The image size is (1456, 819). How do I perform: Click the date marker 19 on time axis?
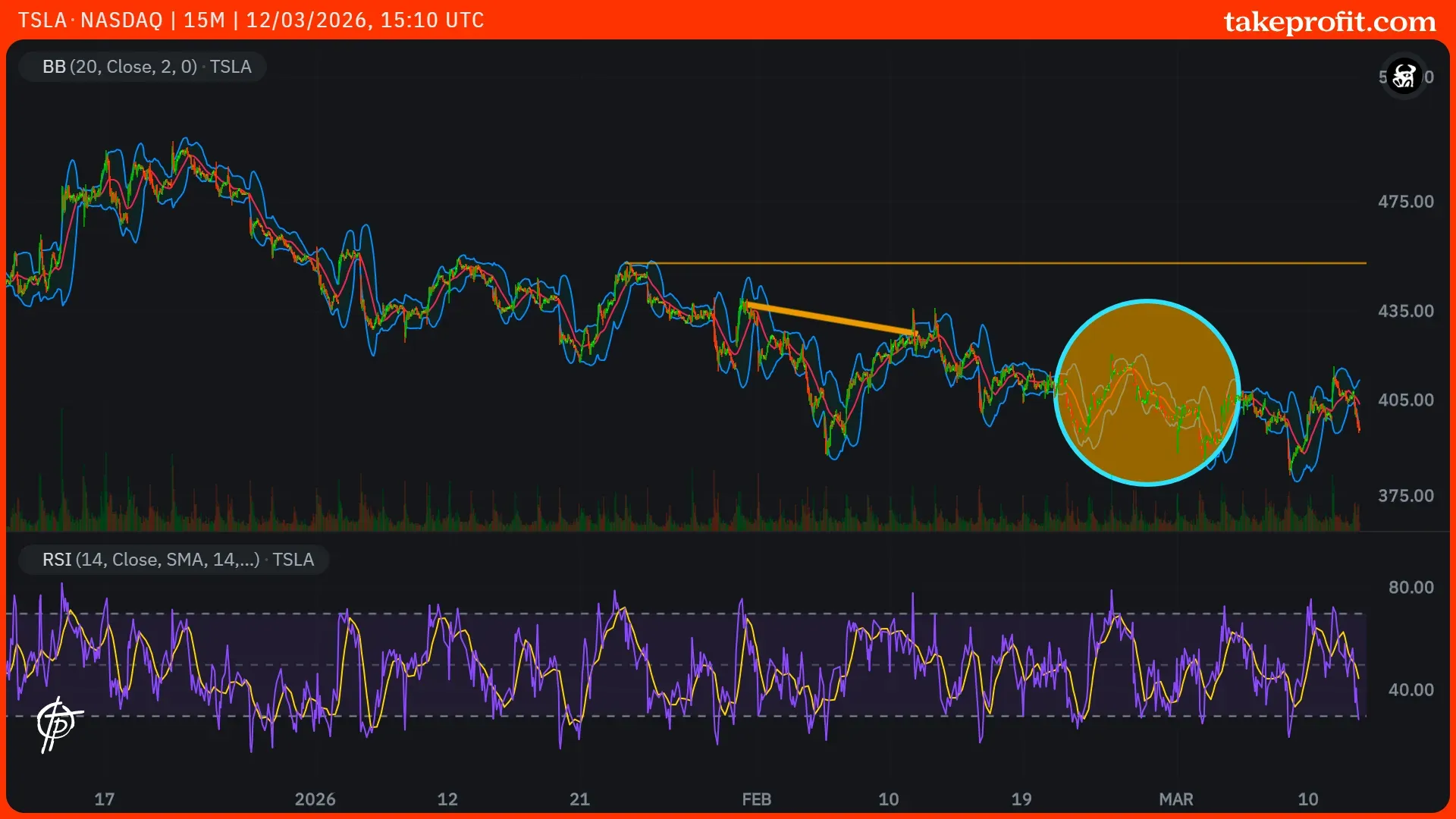[1021, 799]
